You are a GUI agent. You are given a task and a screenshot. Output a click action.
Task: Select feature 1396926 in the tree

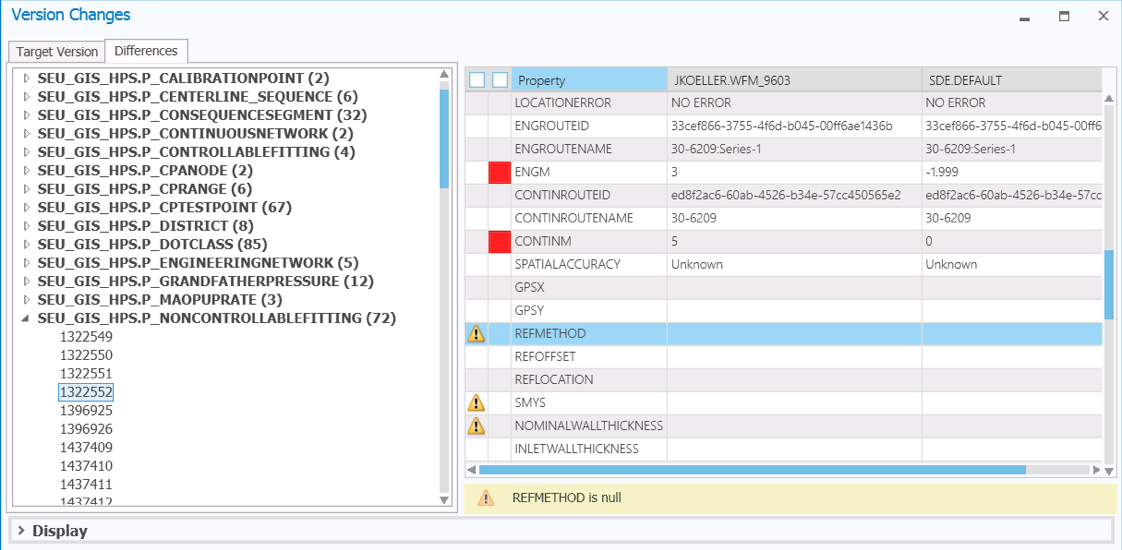click(87, 429)
